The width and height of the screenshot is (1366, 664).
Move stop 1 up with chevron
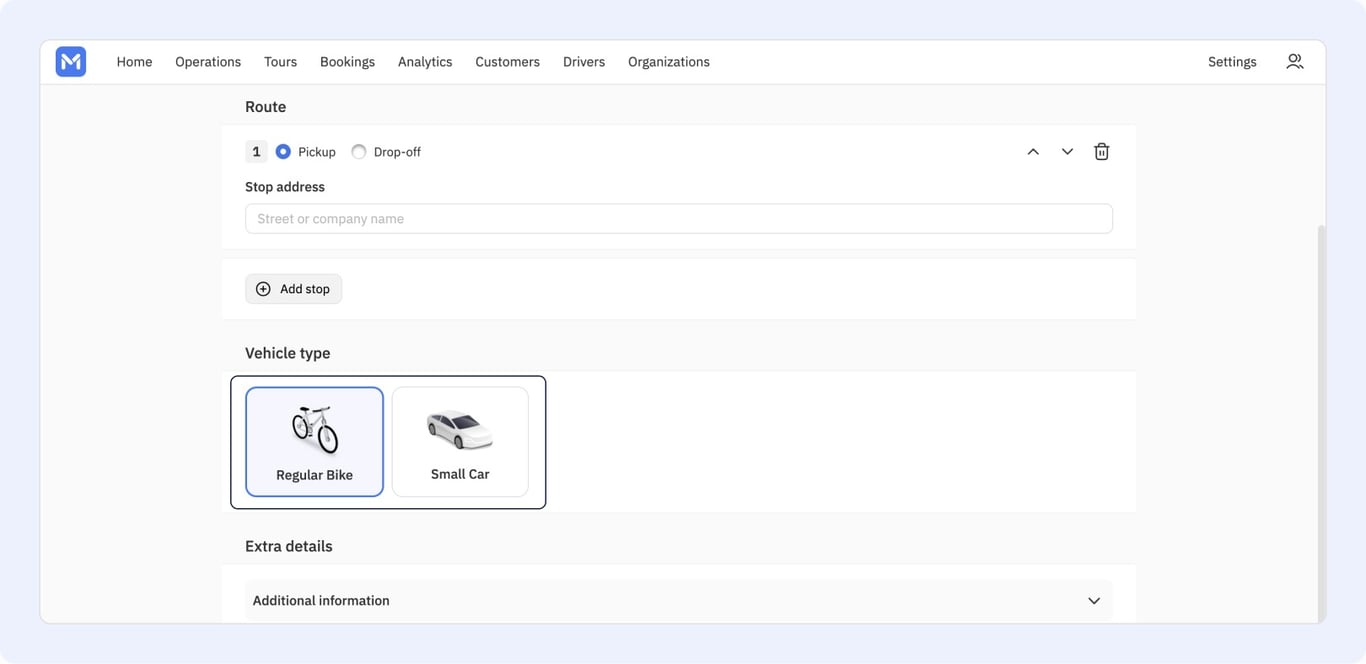coord(1033,152)
